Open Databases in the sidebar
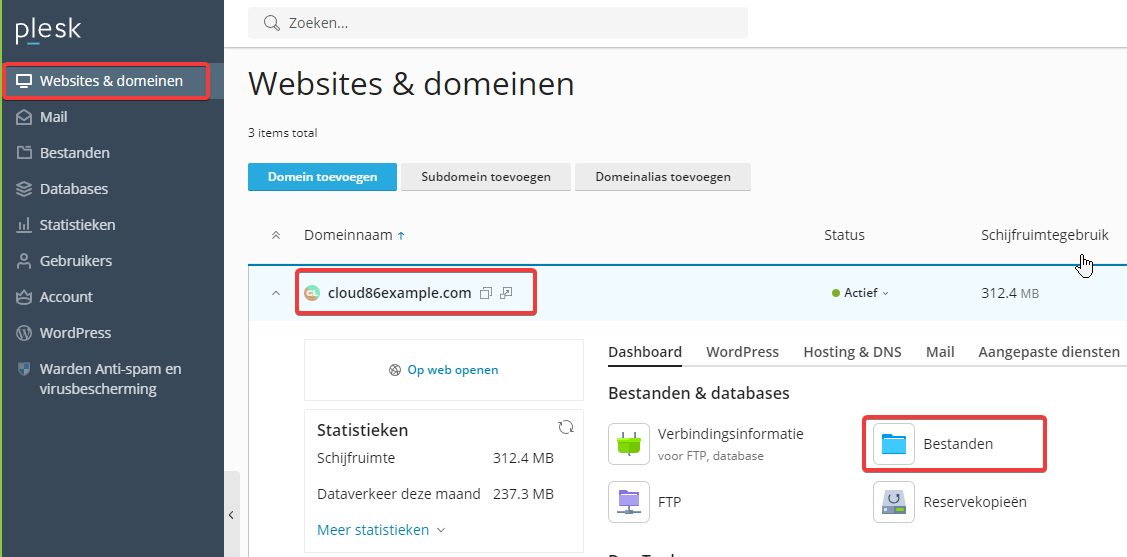This screenshot has width=1127, height=557. pos(74,189)
